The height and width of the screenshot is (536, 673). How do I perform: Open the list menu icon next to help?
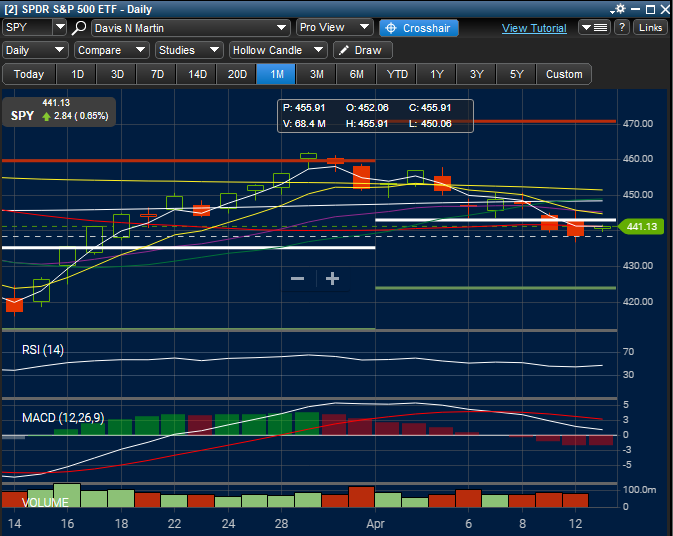[594, 28]
